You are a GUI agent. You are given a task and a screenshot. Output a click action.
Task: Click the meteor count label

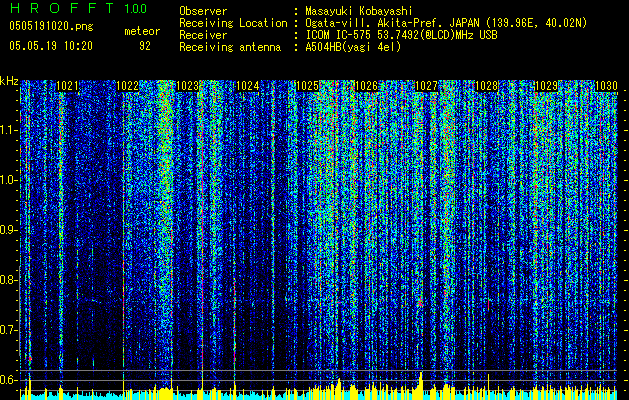pyautogui.click(x=142, y=31)
